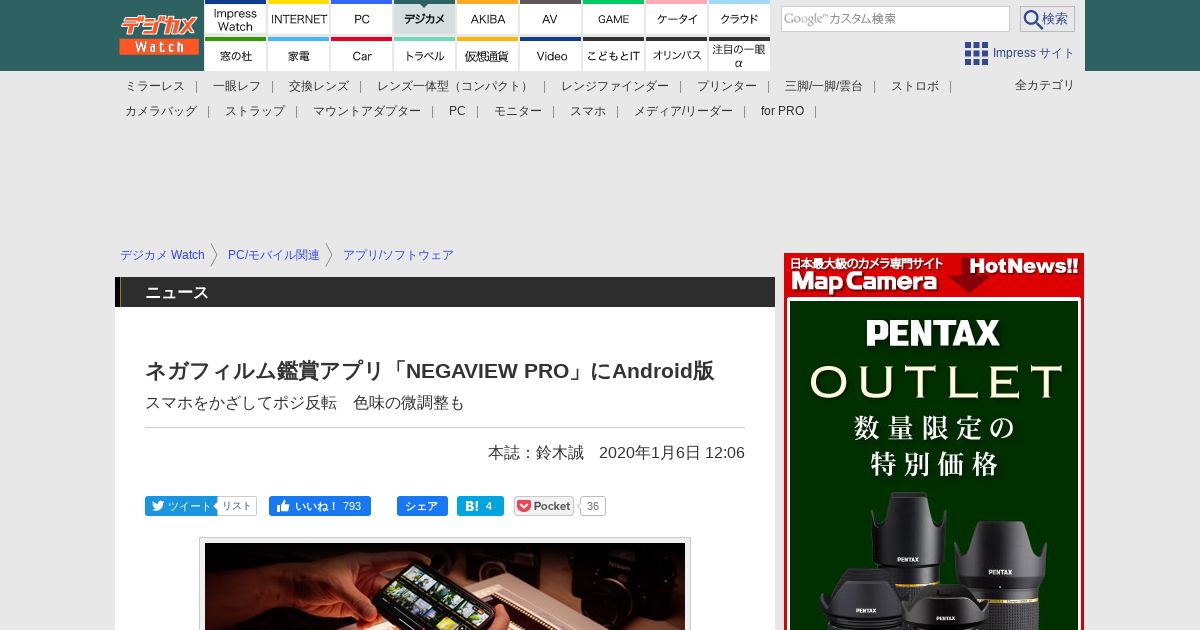1200x630 pixels.
Task: Open the PC Watch tab
Action: [362, 18]
